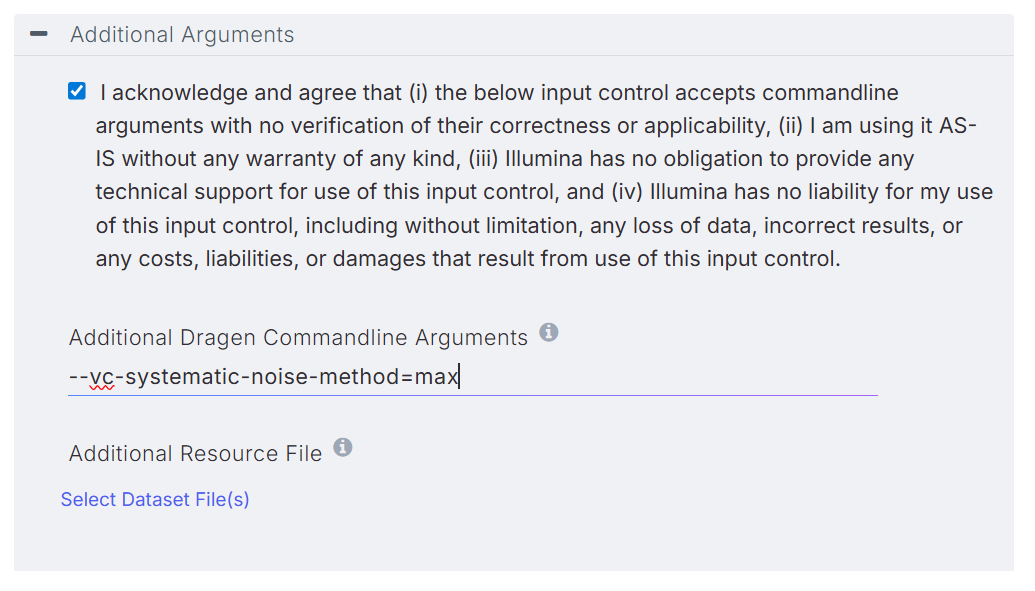Focus the Dragen commandline arguments text field

click(x=472, y=378)
